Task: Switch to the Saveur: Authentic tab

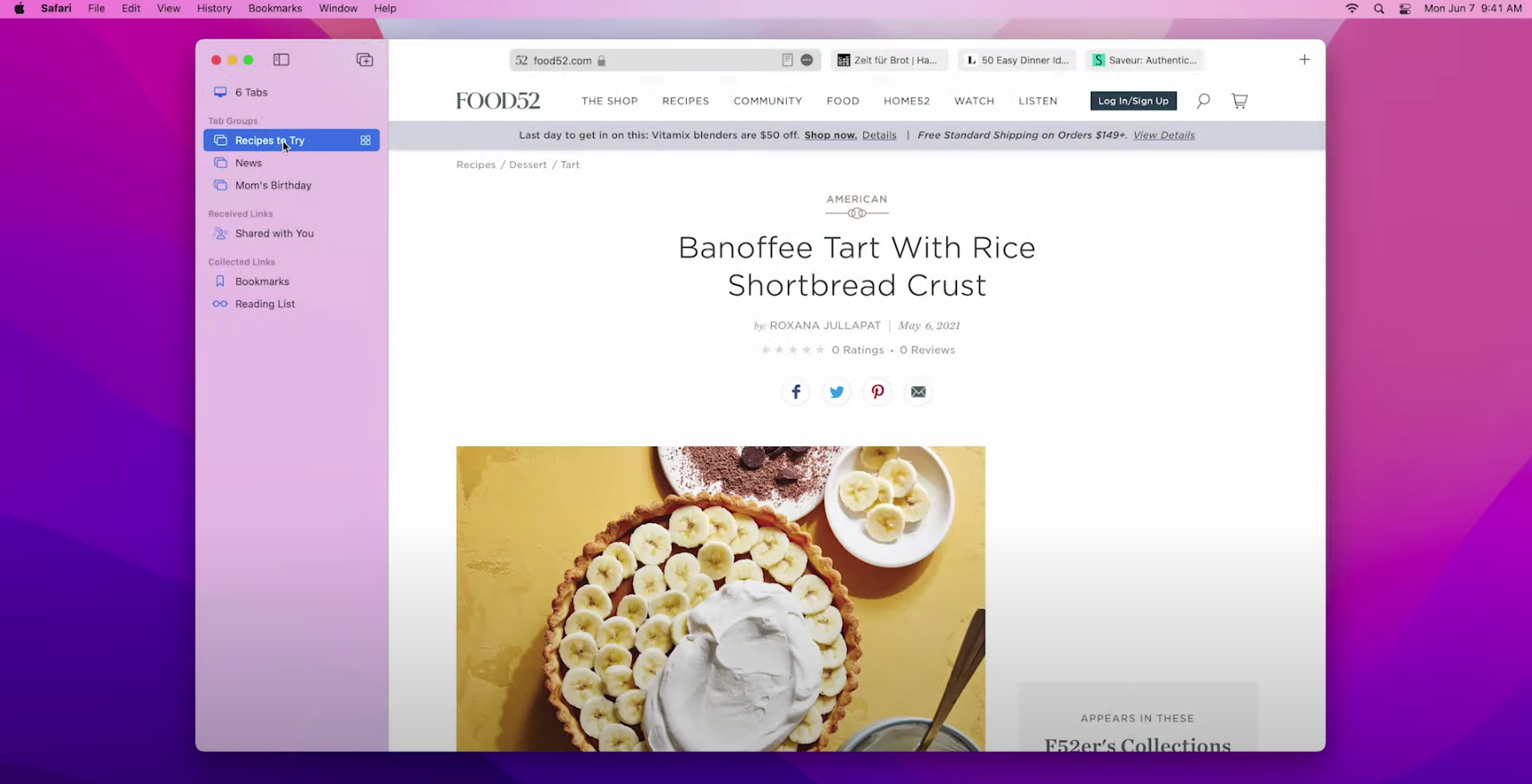Action: [x=1145, y=60]
